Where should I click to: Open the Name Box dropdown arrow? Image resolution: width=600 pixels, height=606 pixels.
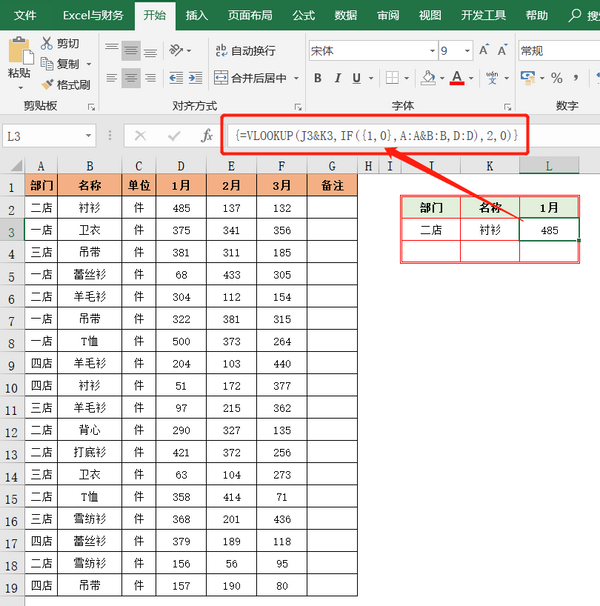[x=89, y=136]
